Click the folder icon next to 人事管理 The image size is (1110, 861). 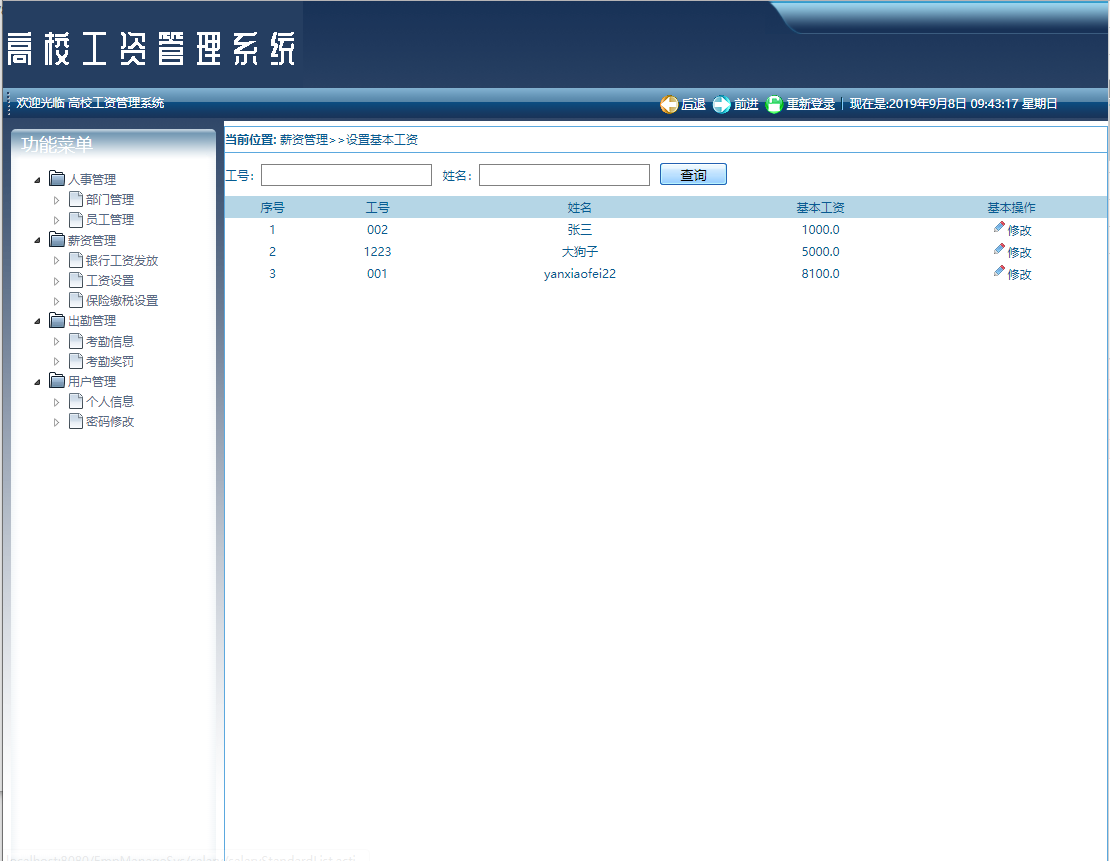click(x=57, y=178)
